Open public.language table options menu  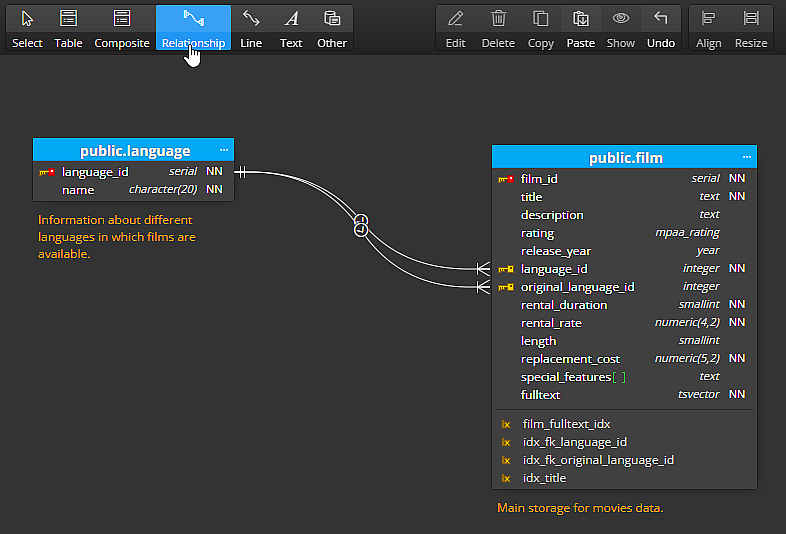224,150
